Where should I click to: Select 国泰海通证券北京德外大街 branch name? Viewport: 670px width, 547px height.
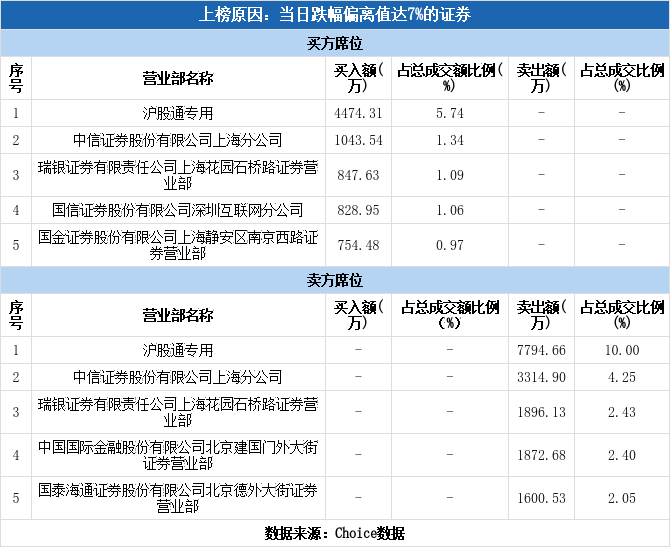(x=178, y=498)
